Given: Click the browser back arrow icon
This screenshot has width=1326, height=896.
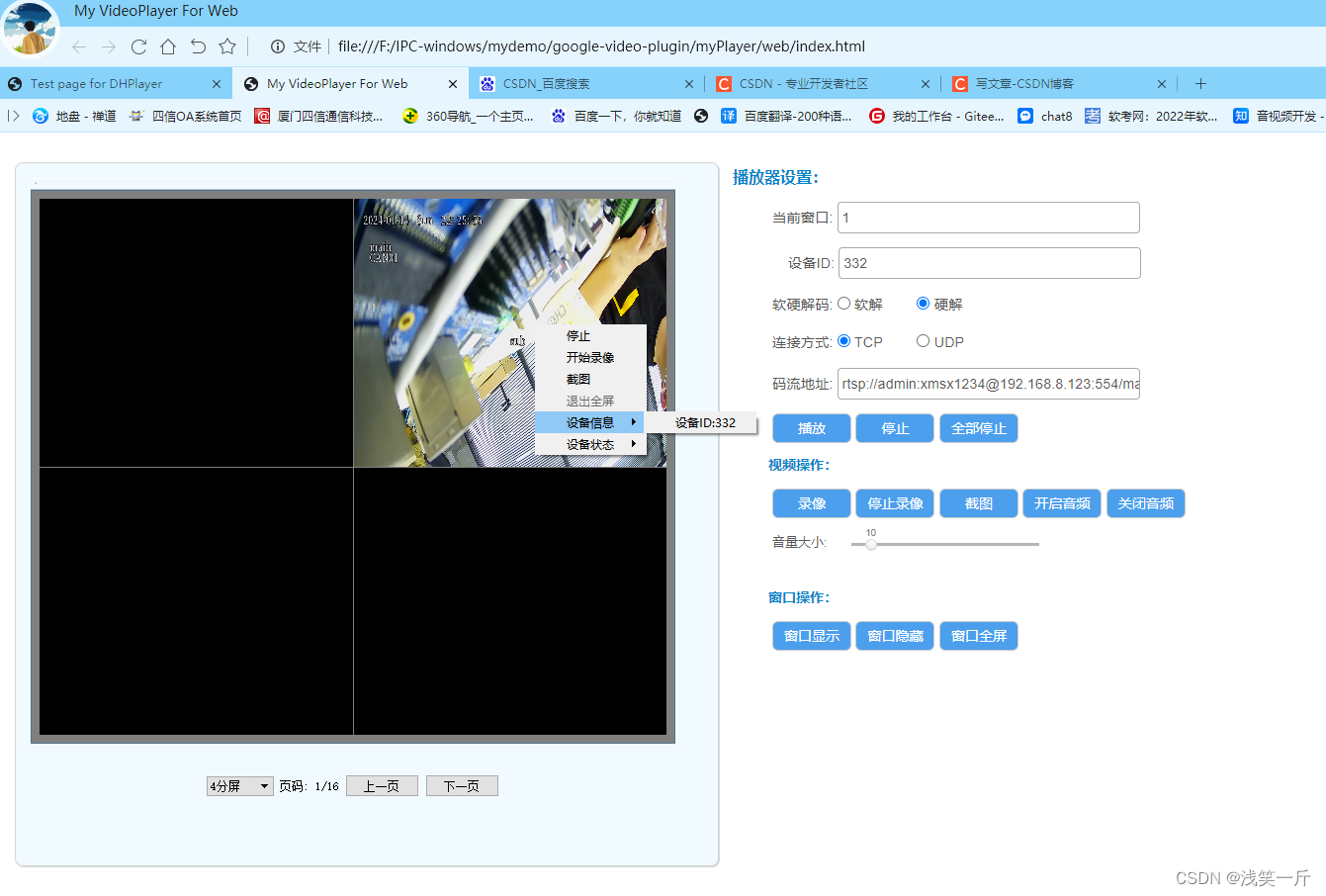Looking at the screenshot, I should (x=79, y=46).
